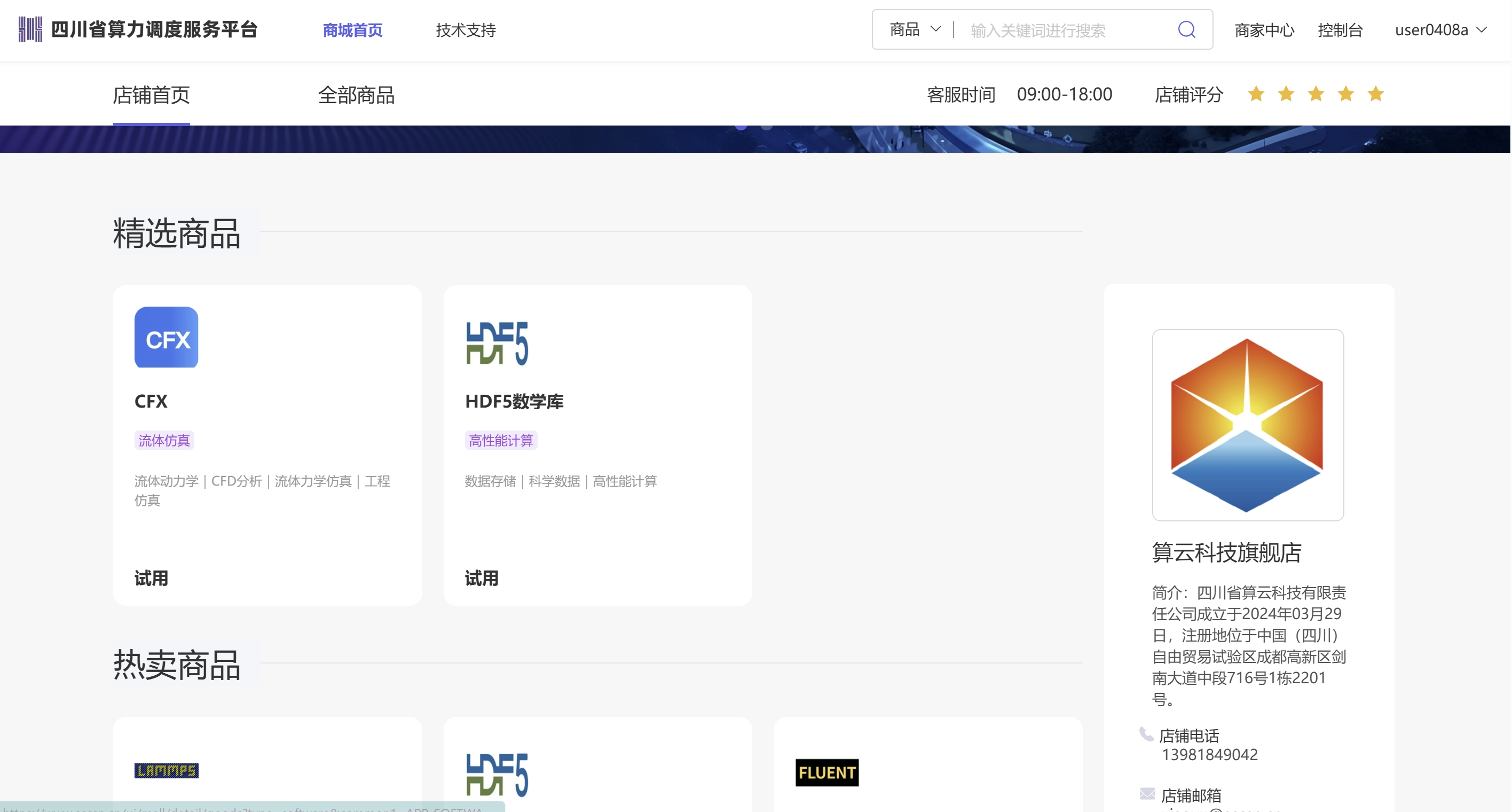
Task: Click the store phone icon
Action: point(1146,734)
